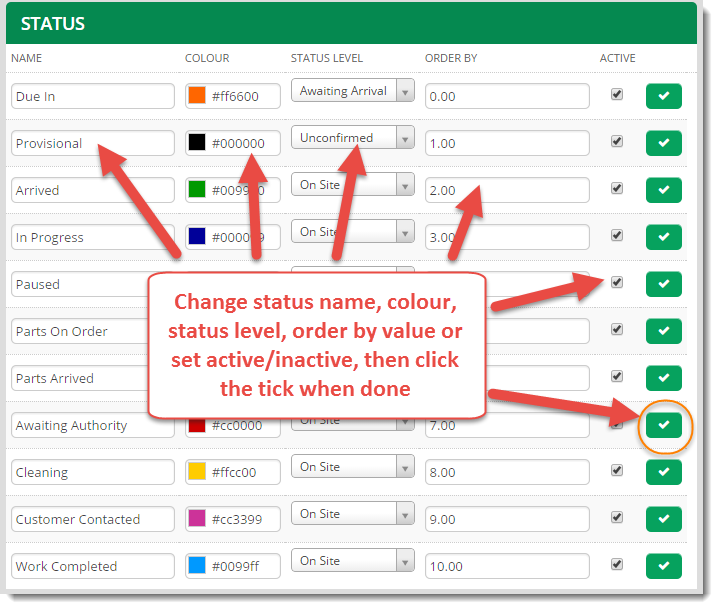Open In Progress status level dropdown

(x=353, y=232)
